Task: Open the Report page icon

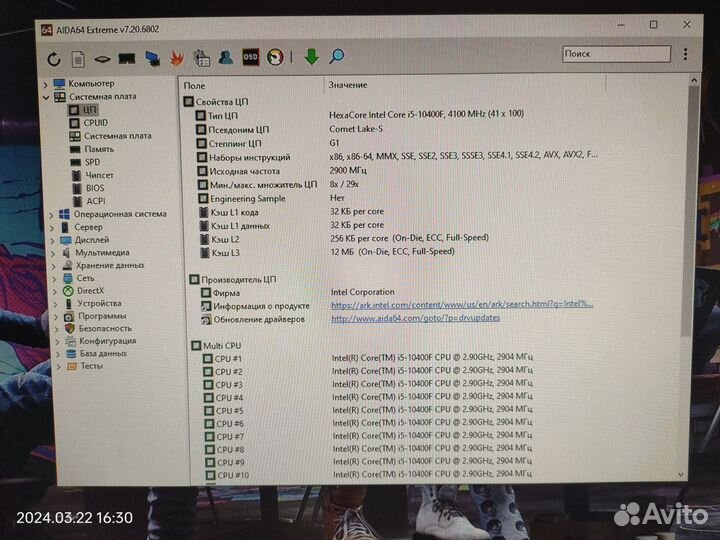Action: click(77, 59)
